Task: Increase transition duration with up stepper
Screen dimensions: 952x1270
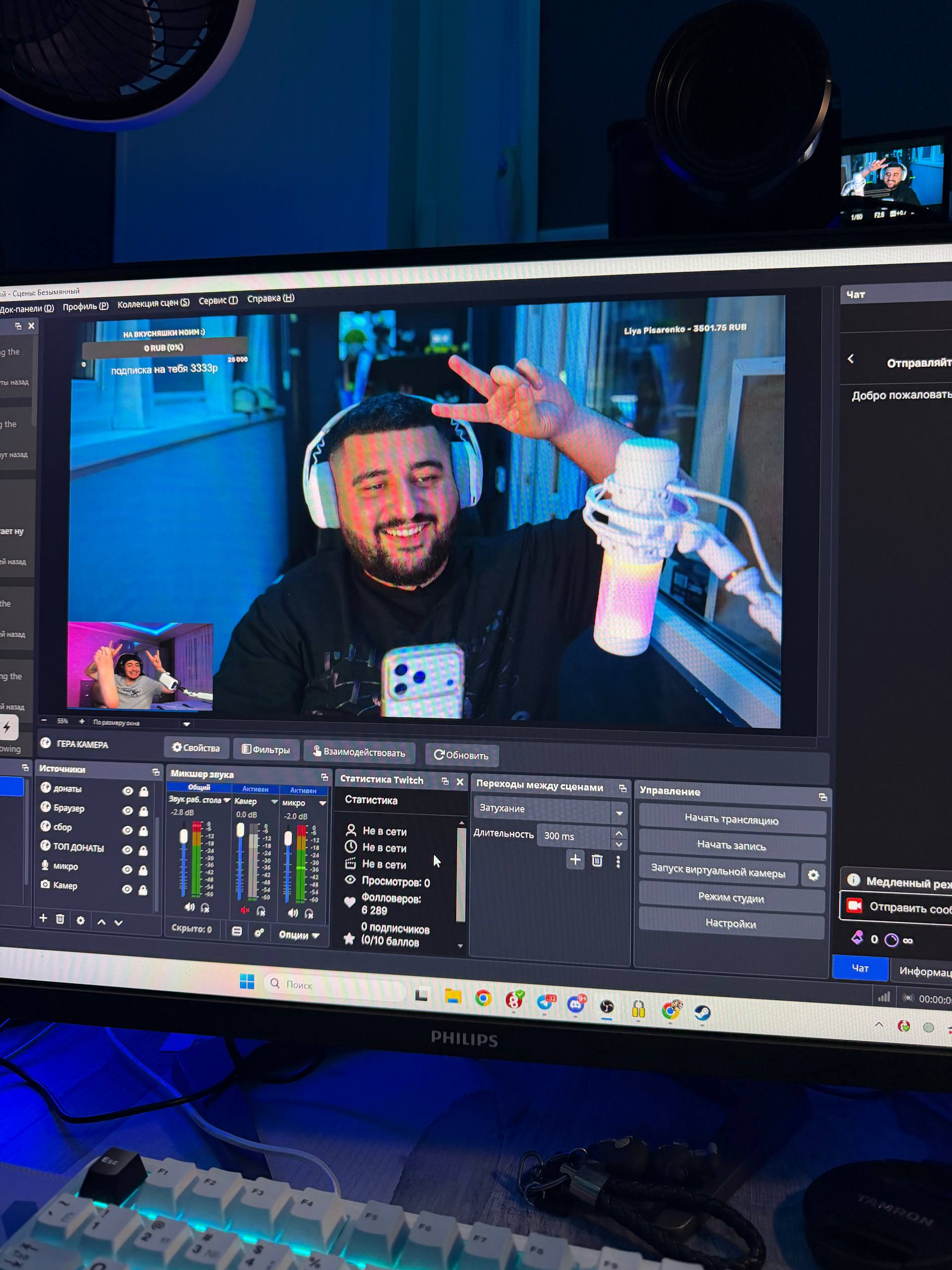Action: [619, 833]
